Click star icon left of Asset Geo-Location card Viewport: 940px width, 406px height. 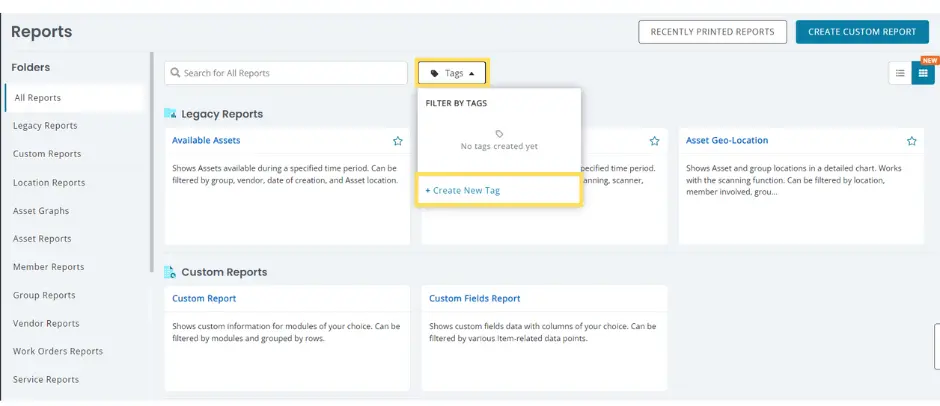click(654, 141)
